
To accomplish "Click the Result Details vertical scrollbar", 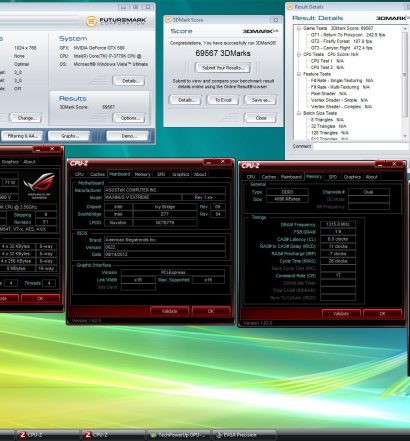I will 405,82.
